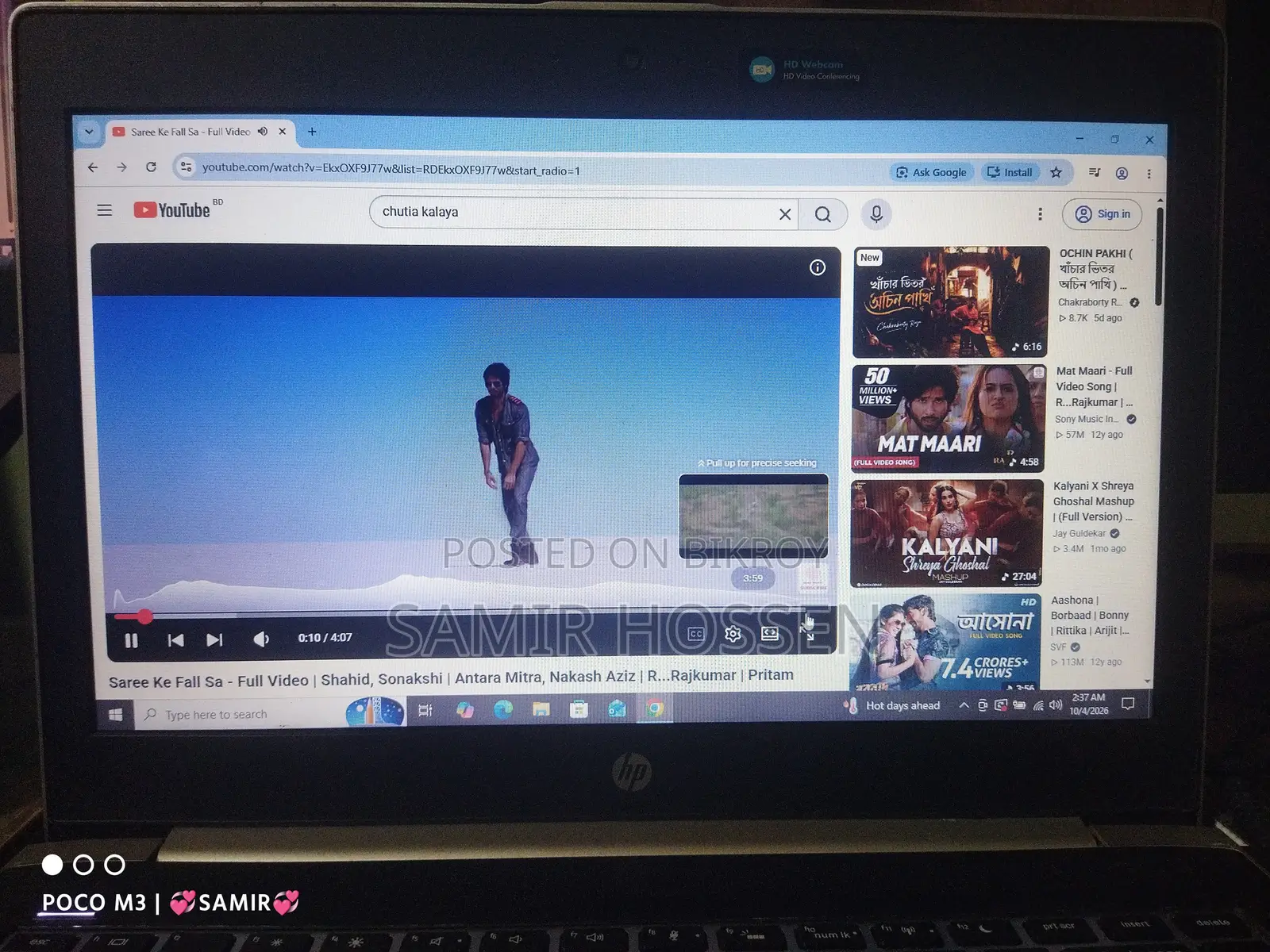Switch to theater mode
1270x952 pixels.
click(770, 633)
